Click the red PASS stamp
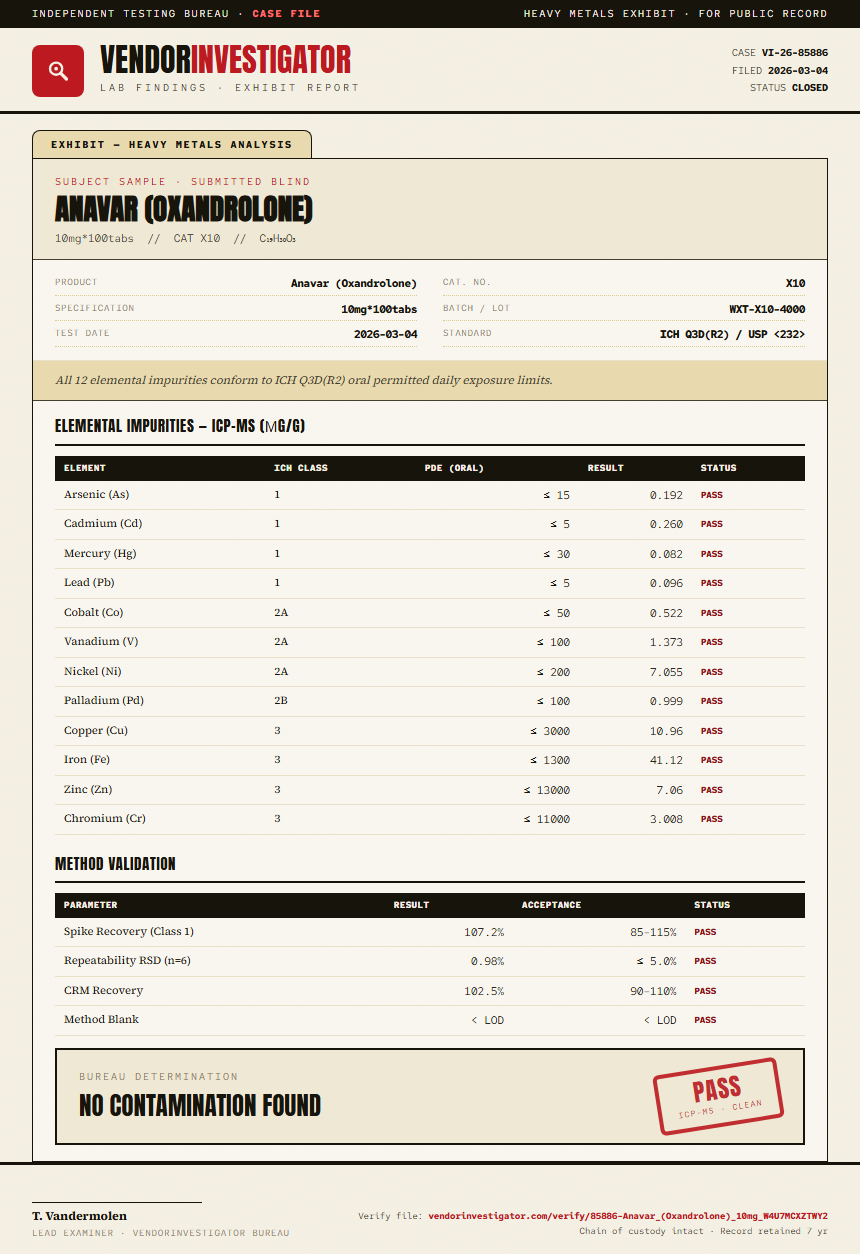 (718, 1096)
